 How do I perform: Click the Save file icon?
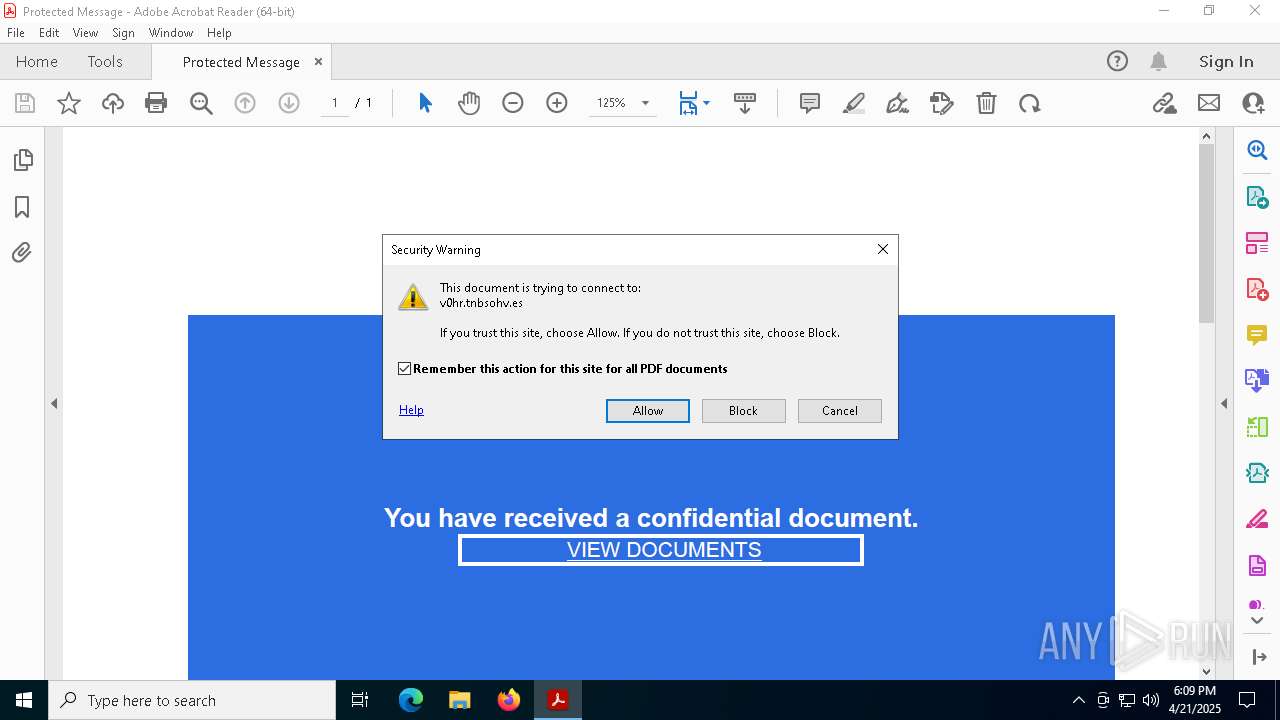click(25, 103)
